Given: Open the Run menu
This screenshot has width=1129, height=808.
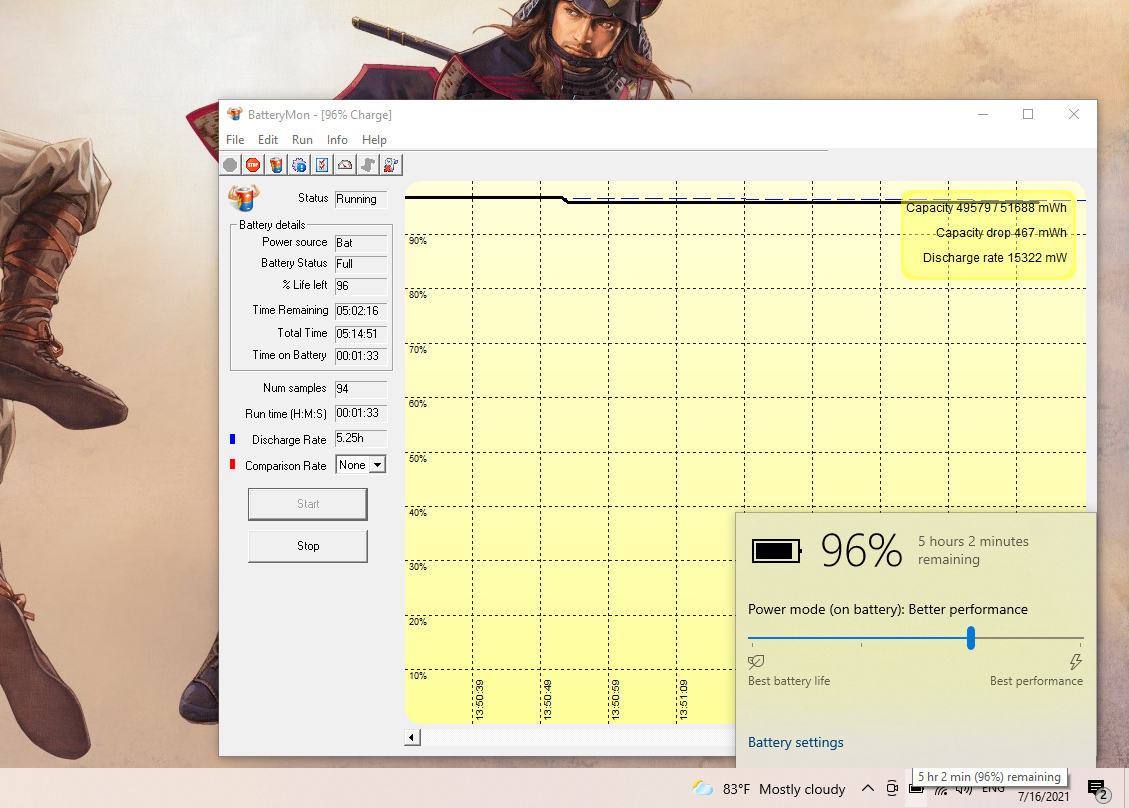Looking at the screenshot, I should (x=302, y=140).
